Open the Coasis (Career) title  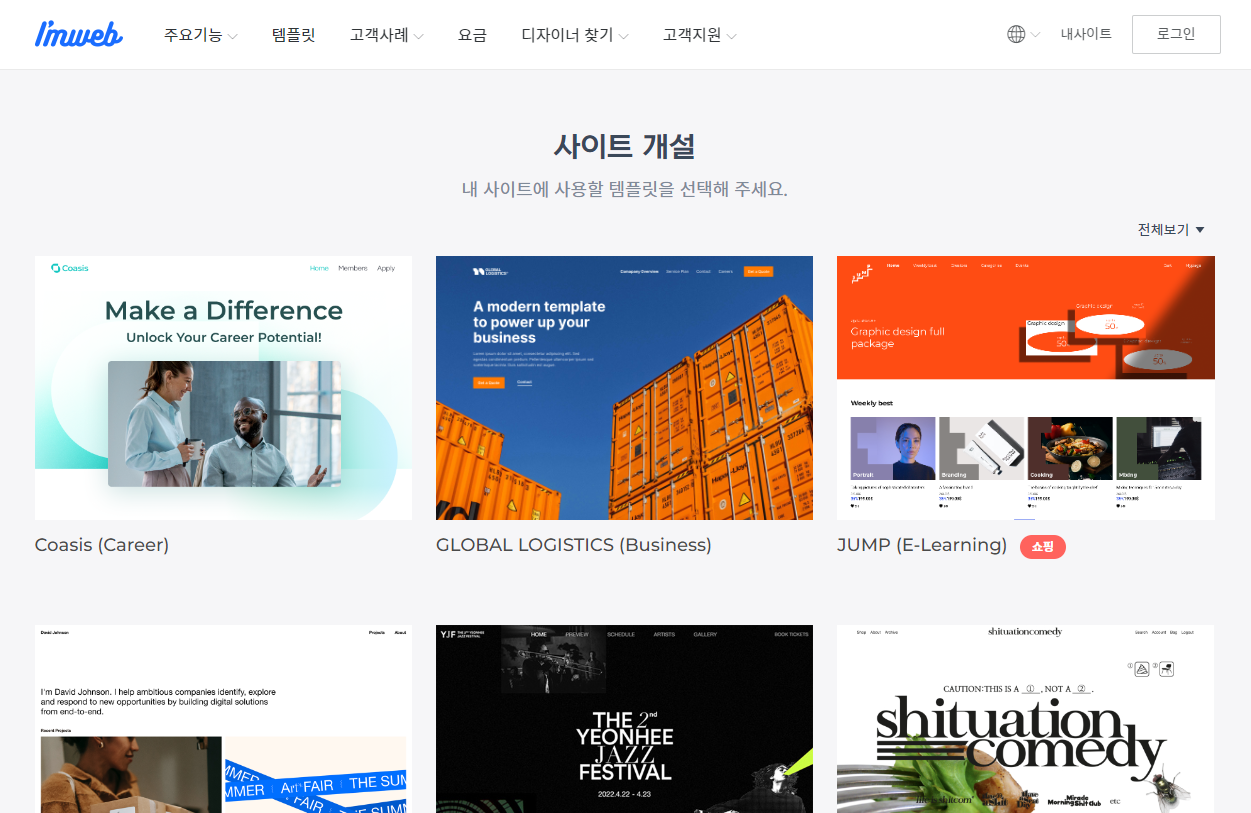coord(102,545)
